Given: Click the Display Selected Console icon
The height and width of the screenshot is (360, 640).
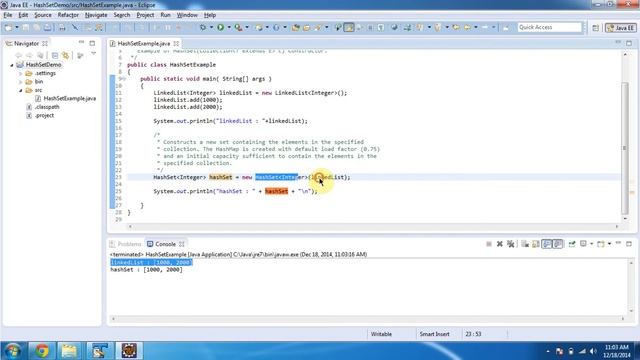Looking at the screenshot, I should 583,244.
